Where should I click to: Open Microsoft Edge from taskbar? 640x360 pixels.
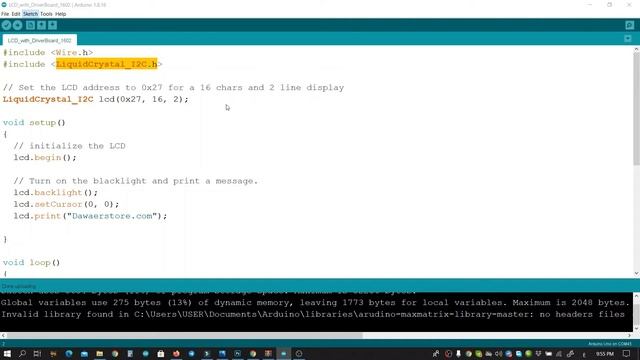[x=69, y=353]
